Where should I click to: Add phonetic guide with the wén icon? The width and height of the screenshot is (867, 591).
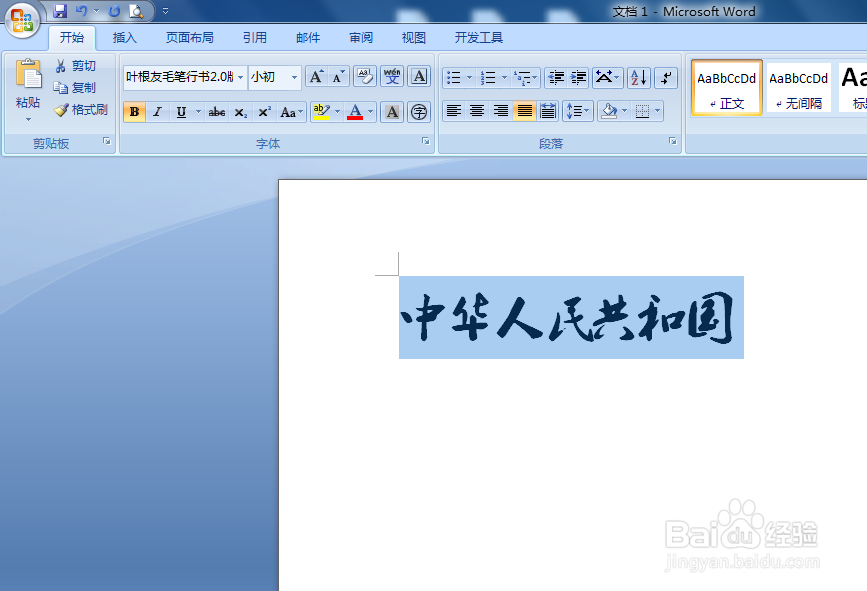tap(392, 77)
